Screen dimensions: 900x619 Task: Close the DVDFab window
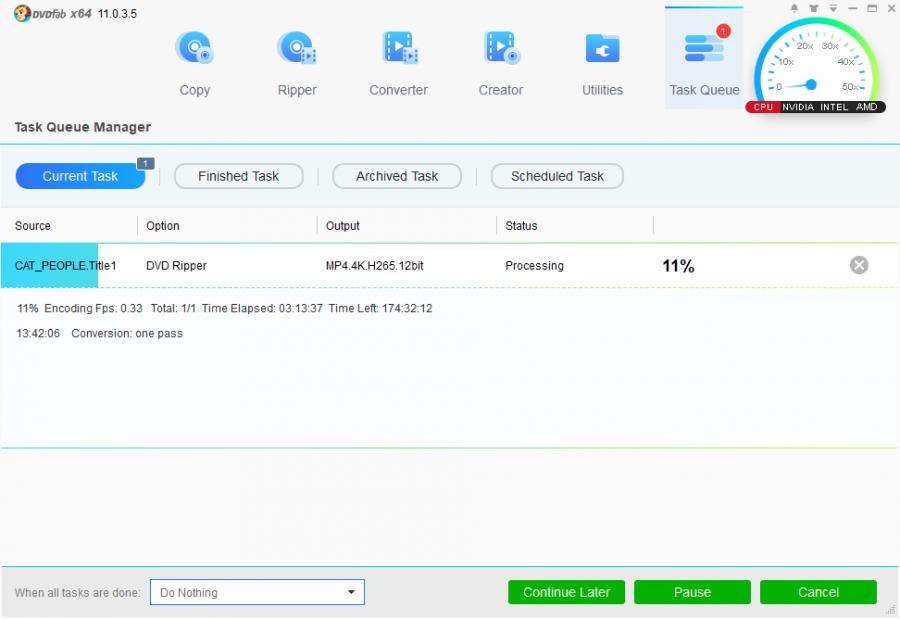[x=891, y=8]
